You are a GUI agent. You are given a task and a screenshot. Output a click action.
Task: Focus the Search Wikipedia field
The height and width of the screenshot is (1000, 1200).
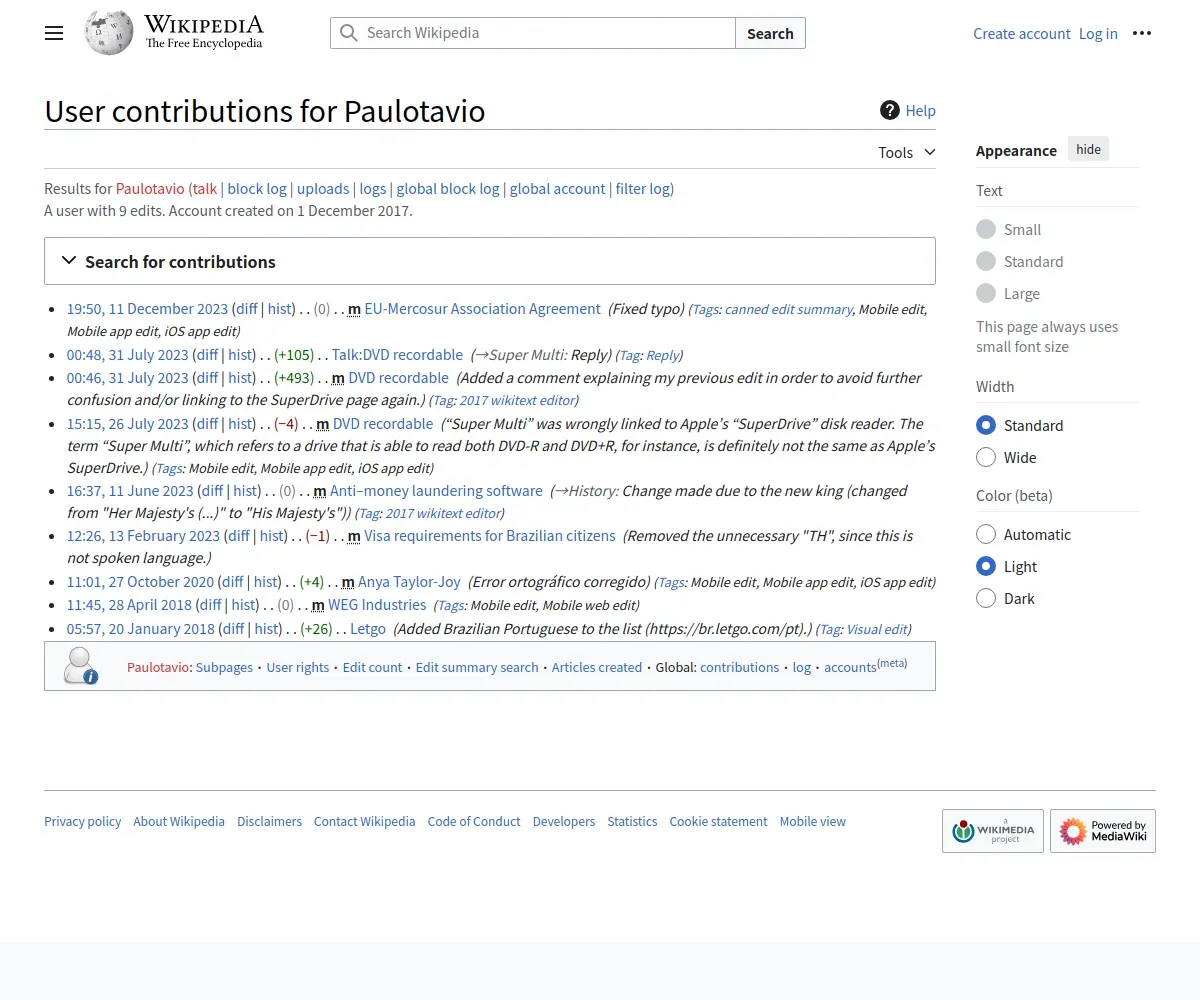(533, 33)
